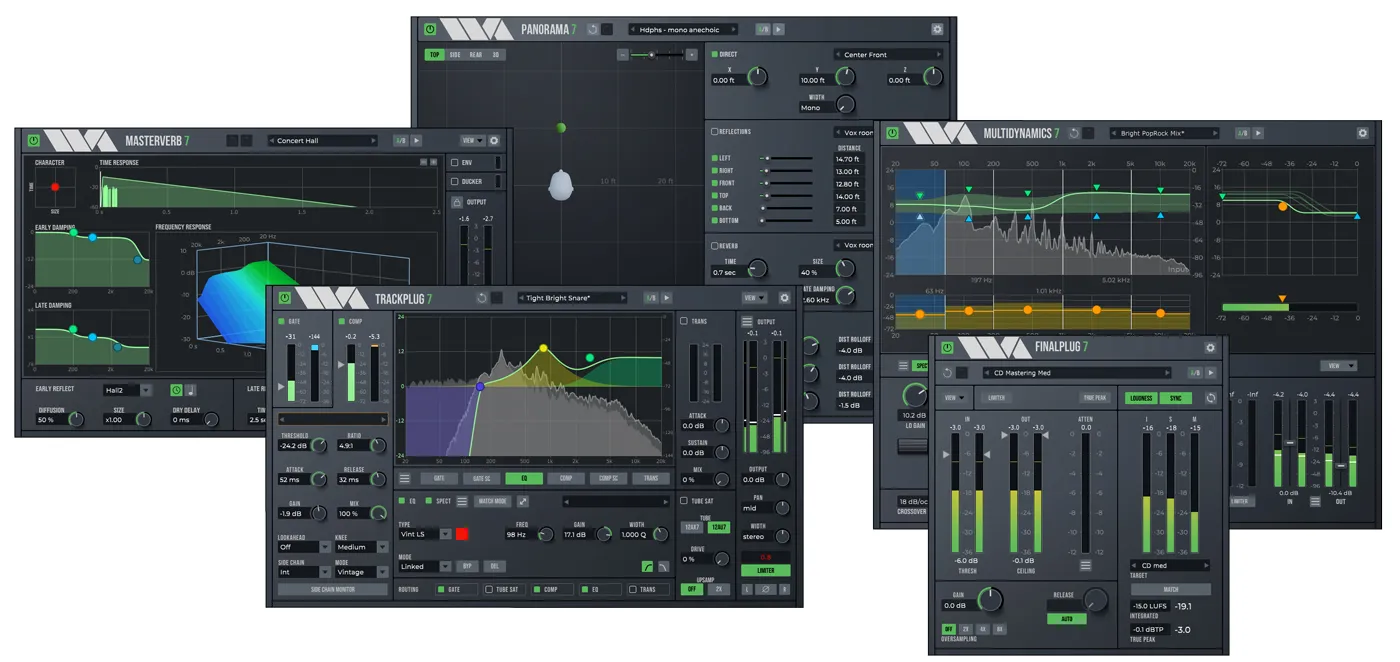1400x662 pixels.
Task: Open the Knee dropdown set to Medium
Action: (x=360, y=548)
